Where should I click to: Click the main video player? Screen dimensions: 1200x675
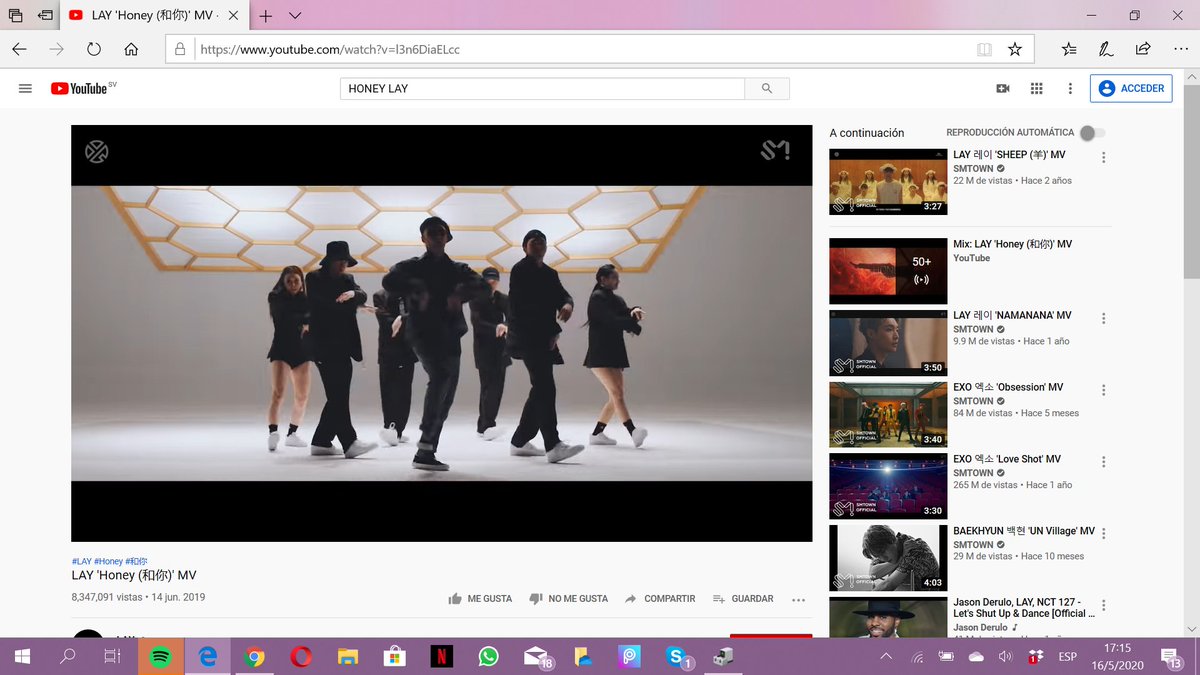[x=441, y=333]
